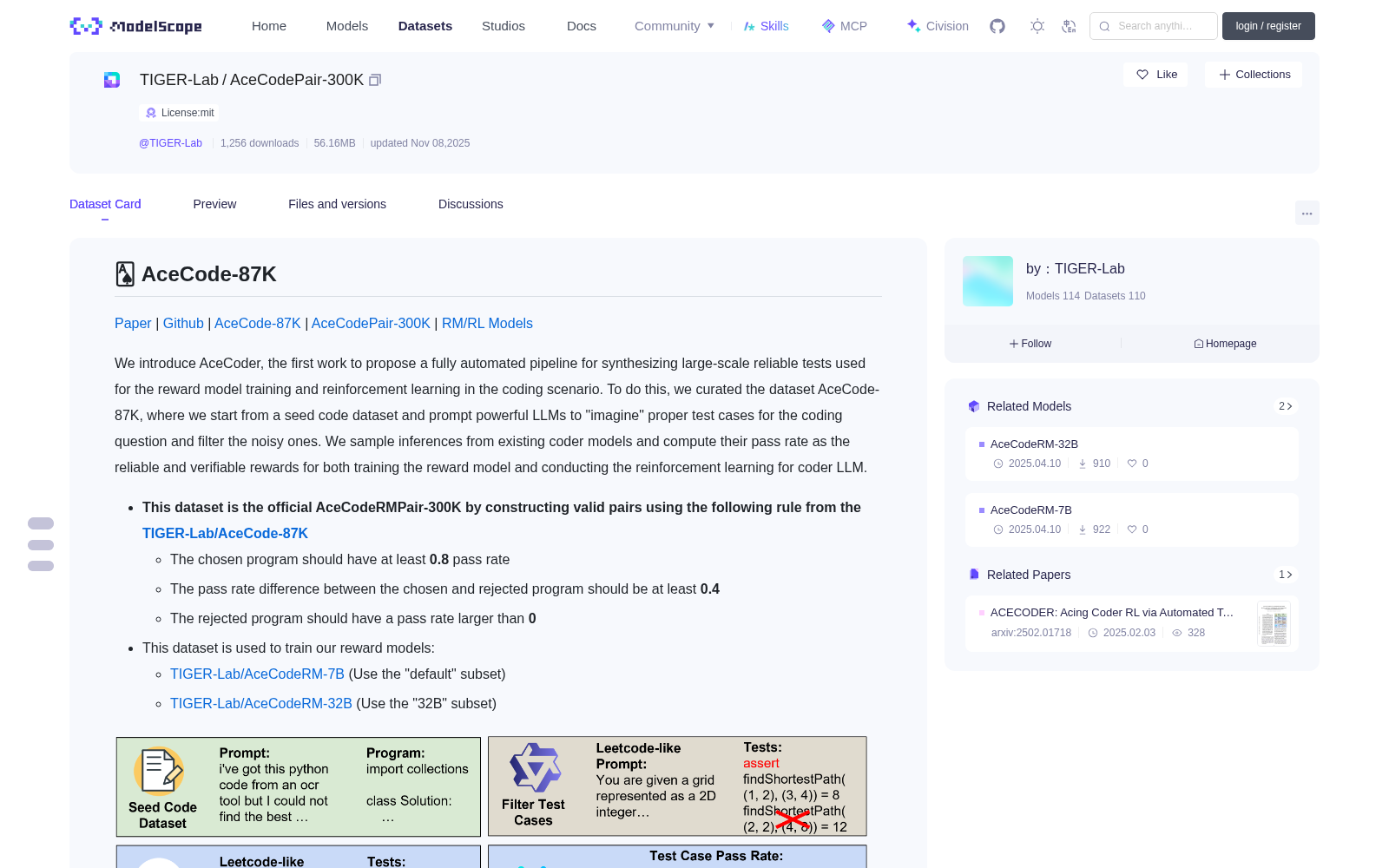Open the AceCodeRM-7B related model card

point(1132,519)
